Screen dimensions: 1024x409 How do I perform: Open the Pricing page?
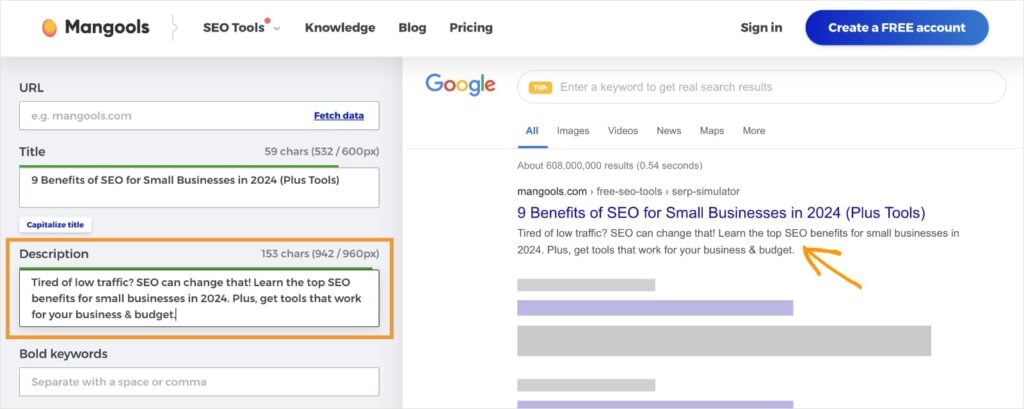(471, 27)
